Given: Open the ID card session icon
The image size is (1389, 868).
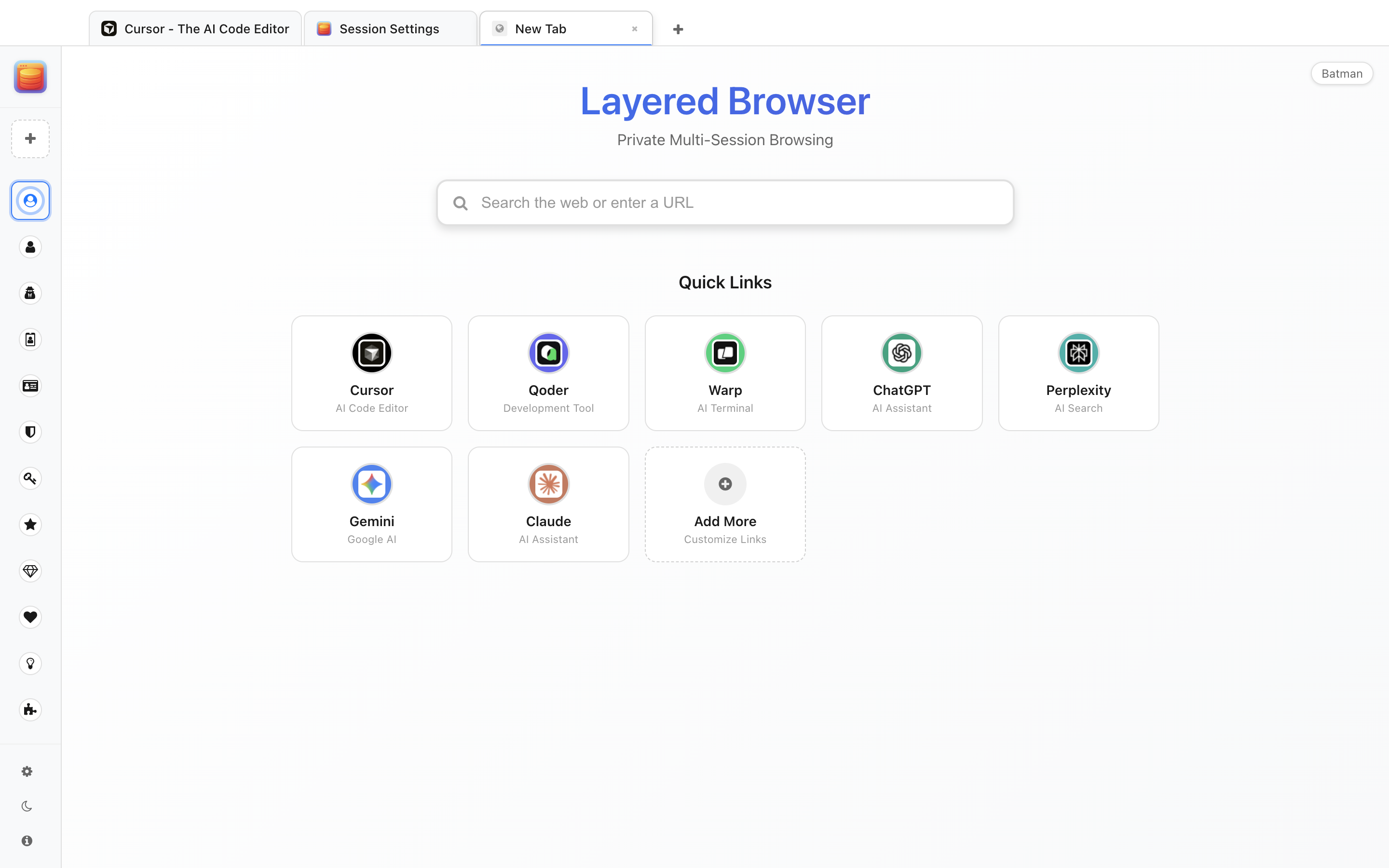Looking at the screenshot, I should coord(30,386).
